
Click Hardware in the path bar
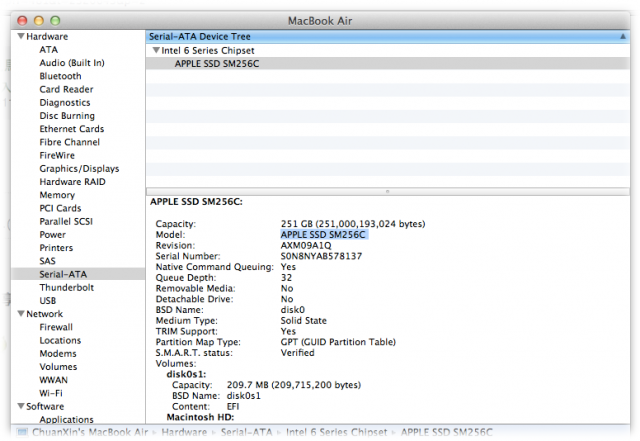coord(184,432)
